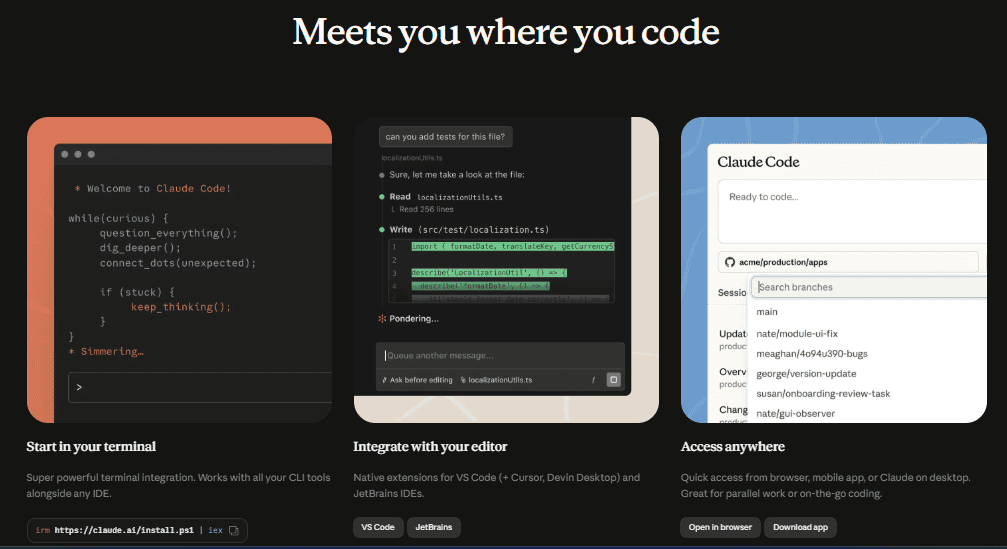Select the nate/module-ui-fix branch
This screenshot has width=1007, height=549.
point(797,334)
